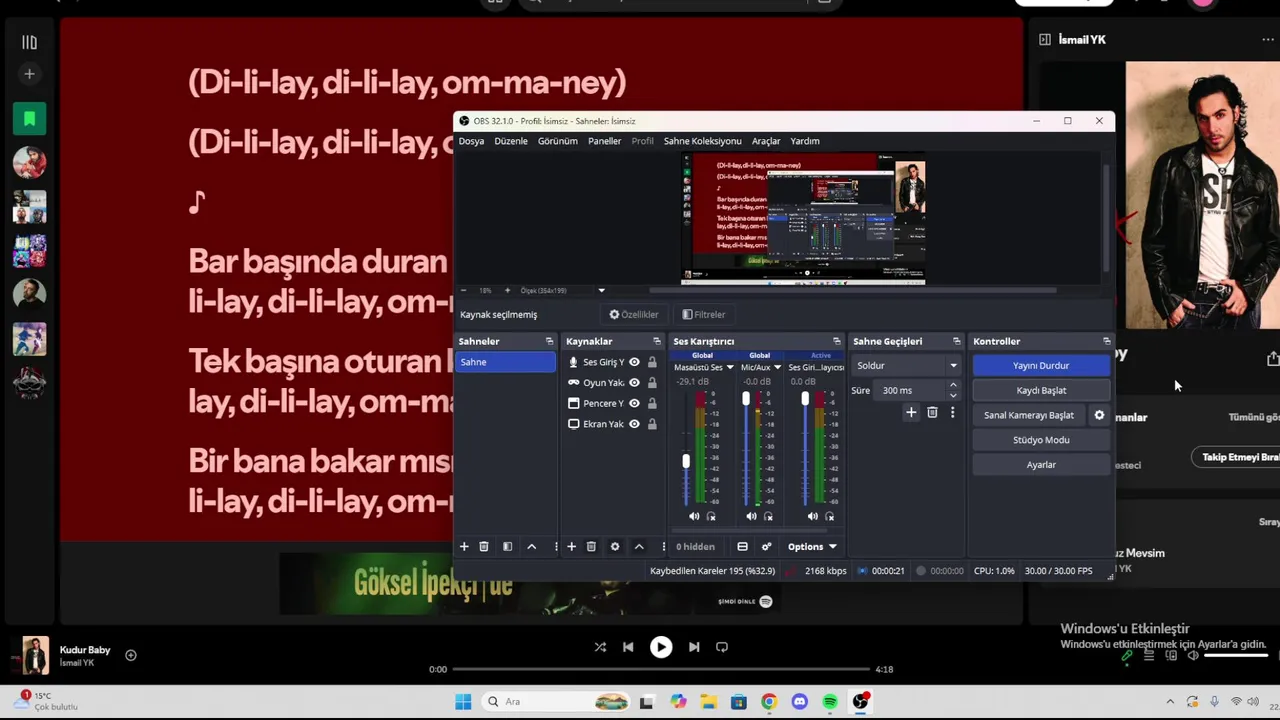Toggle mixer layout icon in Ses Karıştırıcı toolbar
The height and width of the screenshot is (720, 1280).
coord(742,546)
